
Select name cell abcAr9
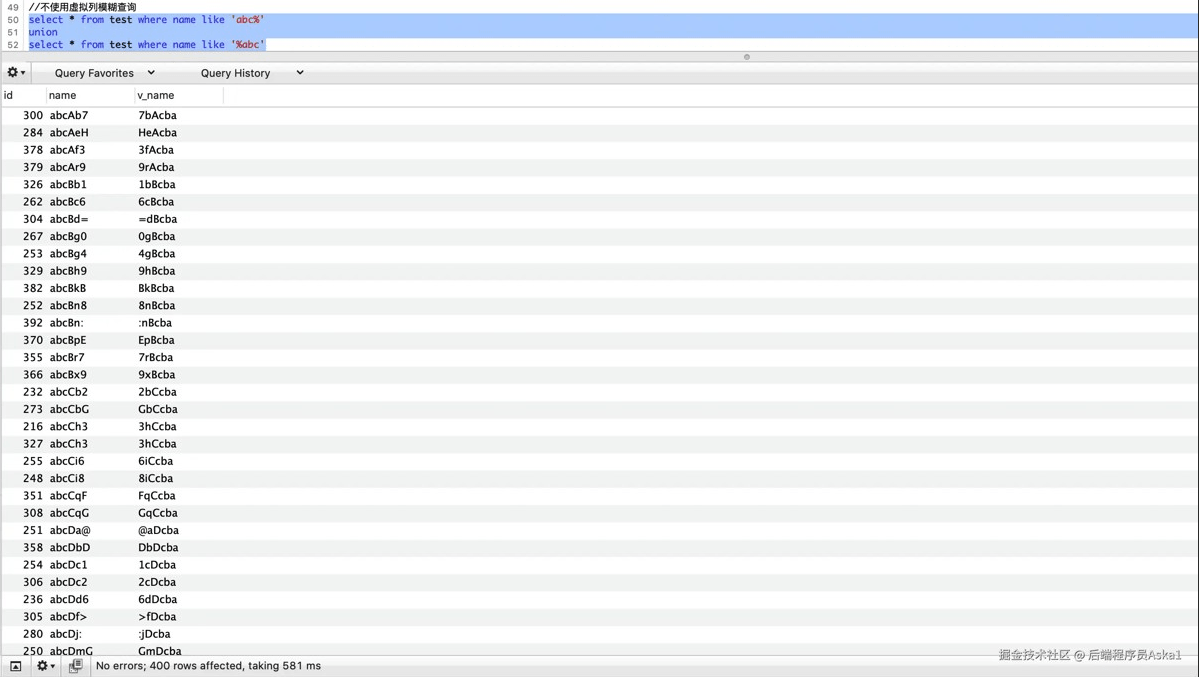coord(67,167)
